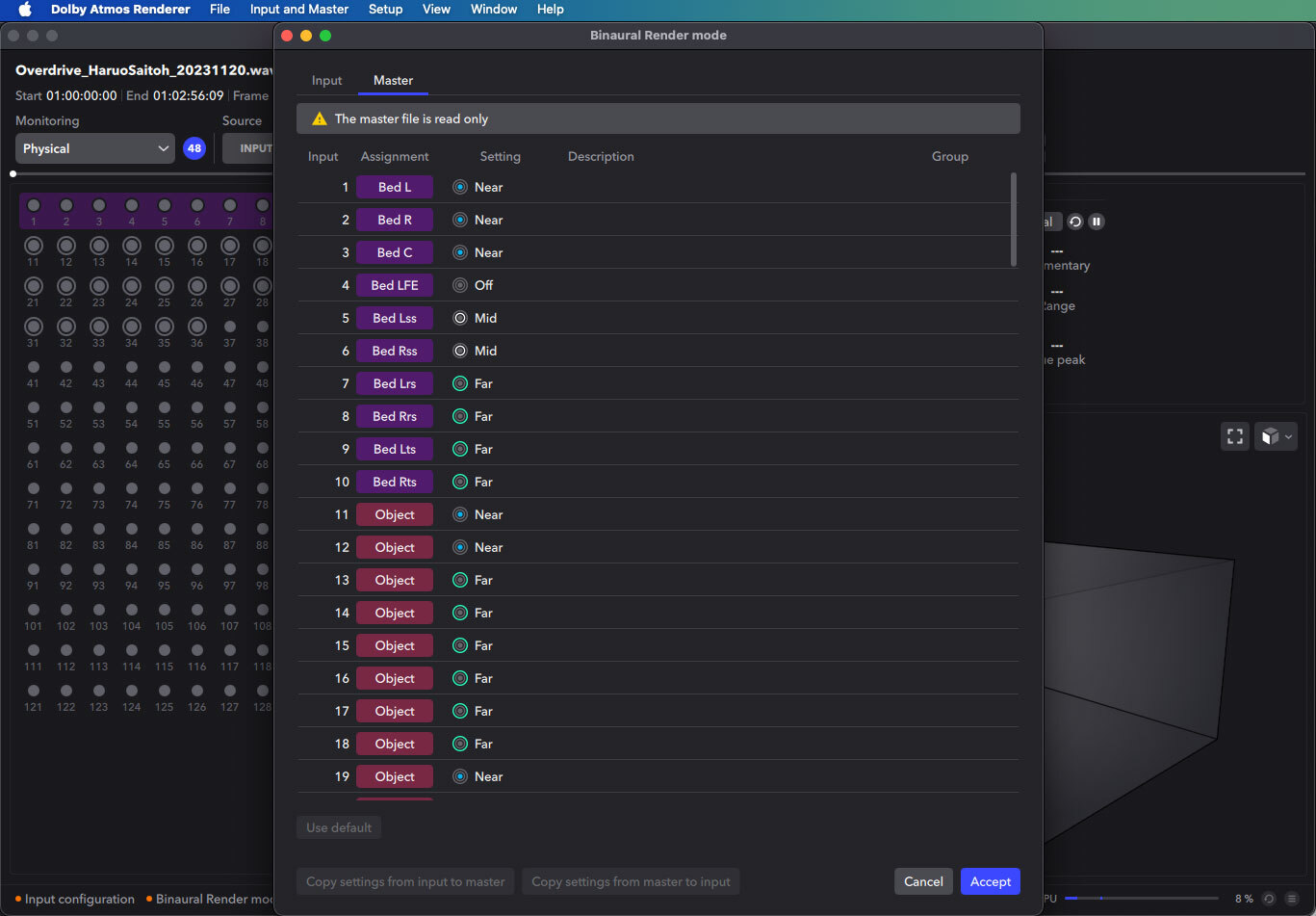Click the Near setting radio for input 1

click(460, 187)
